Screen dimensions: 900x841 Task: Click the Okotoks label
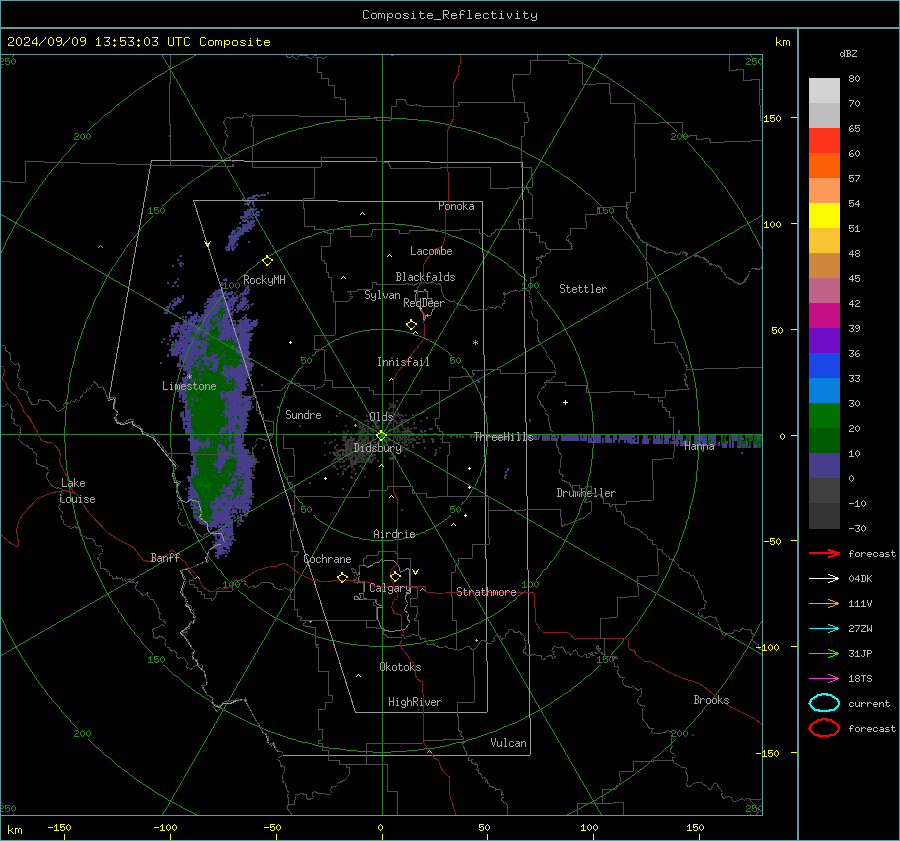pyautogui.click(x=400, y=667)
